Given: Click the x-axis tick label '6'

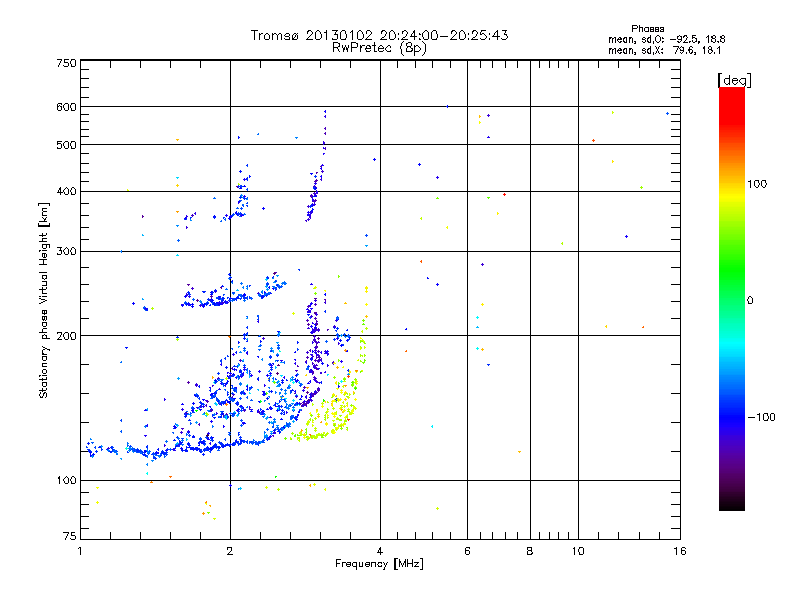Looking at the screenshot, I should [x=467, y=551].
